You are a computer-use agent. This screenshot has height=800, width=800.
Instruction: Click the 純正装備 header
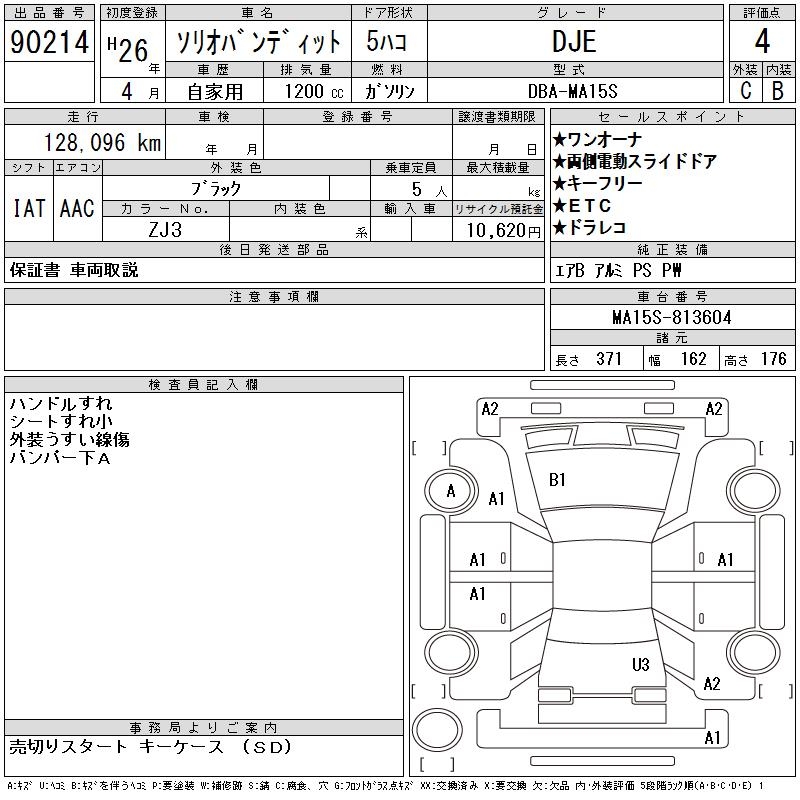tap(672, 249)
